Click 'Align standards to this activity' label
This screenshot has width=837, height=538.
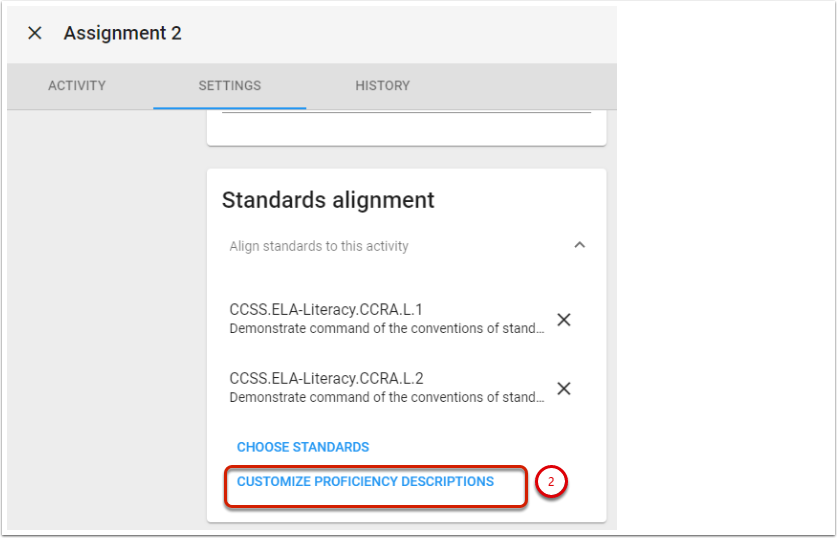318,246
